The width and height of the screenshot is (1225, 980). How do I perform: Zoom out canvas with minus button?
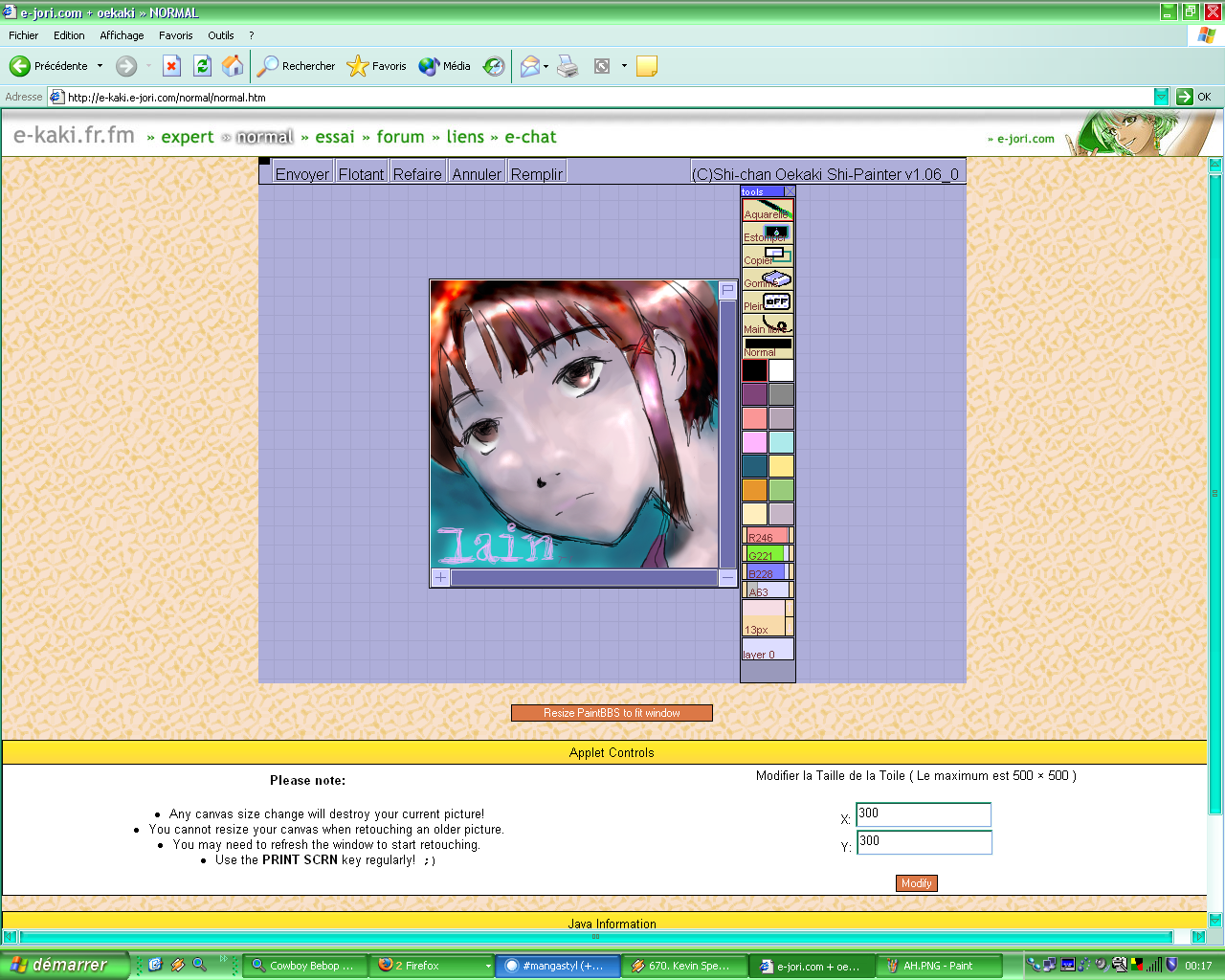(x=727, y=577)
